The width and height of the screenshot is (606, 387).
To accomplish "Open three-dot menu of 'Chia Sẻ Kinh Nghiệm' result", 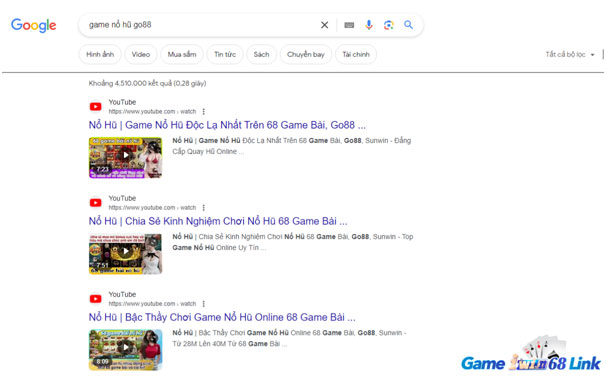I will pos(204,208).
